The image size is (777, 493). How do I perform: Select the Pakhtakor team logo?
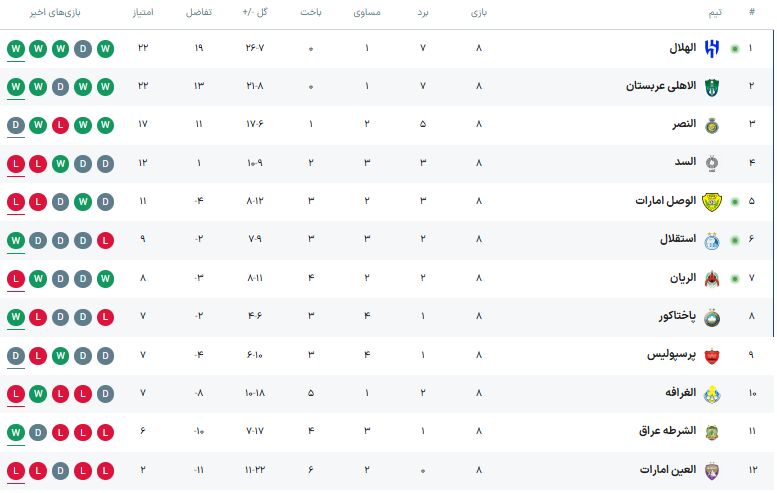pos(712,316)
